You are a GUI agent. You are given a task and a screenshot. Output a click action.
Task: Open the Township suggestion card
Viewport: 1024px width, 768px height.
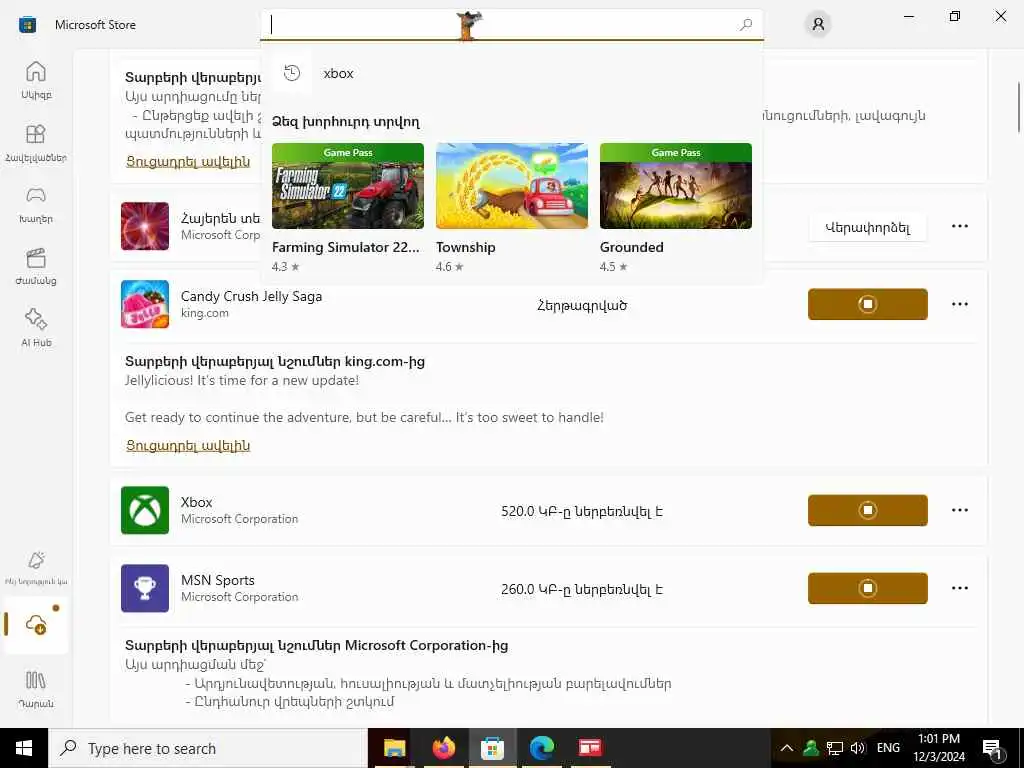click(x=511, y=208)
